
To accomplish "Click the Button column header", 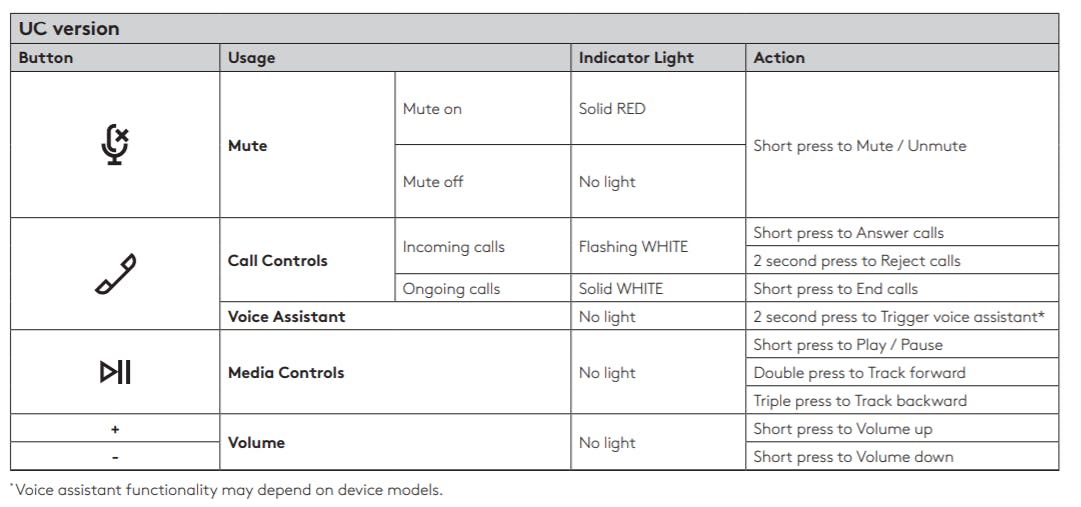I will pos(46,58).
